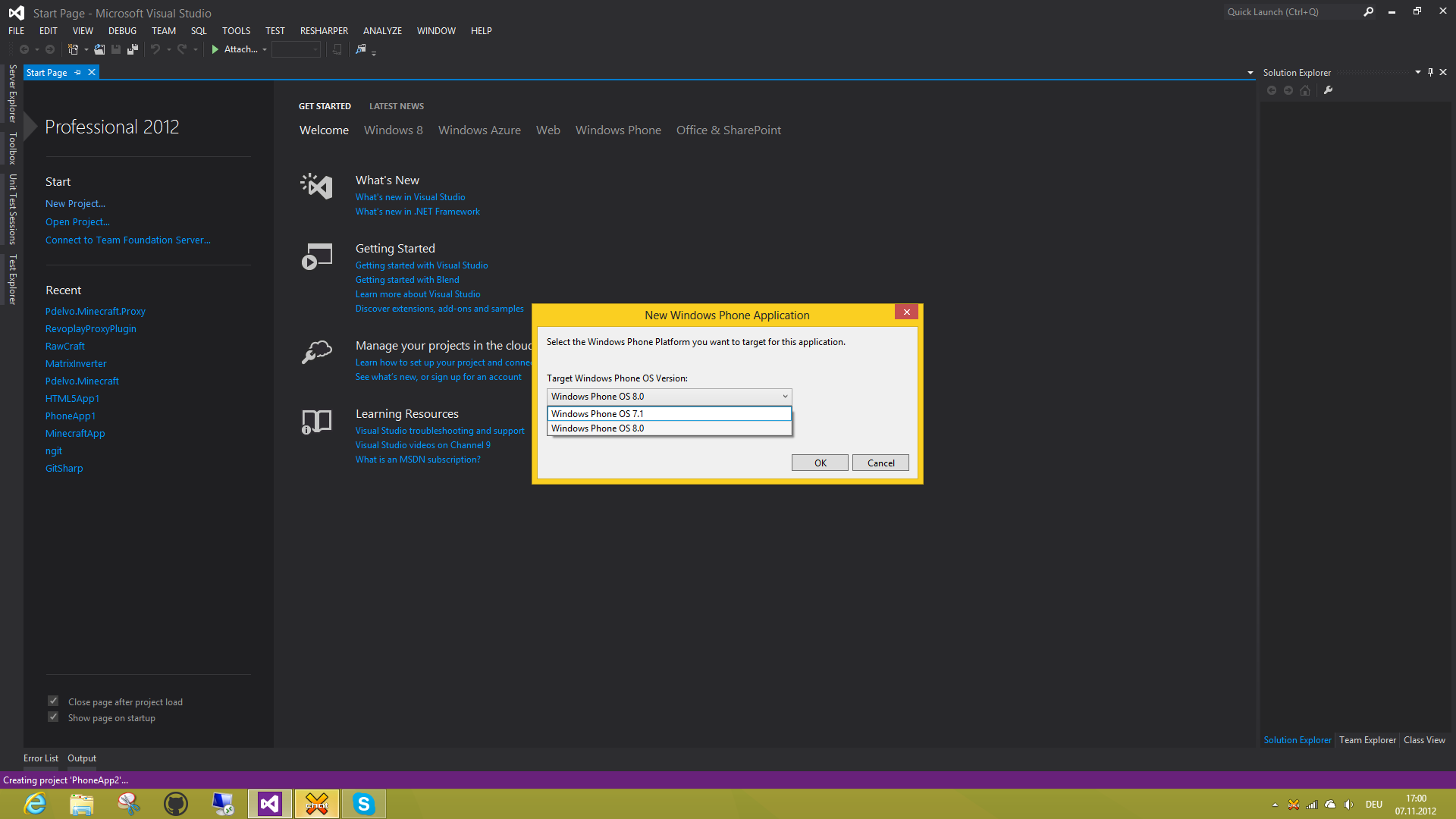Open the RESHARPER menu
The width and height of the screenshot is (1456, 819).
coord(324,31)
